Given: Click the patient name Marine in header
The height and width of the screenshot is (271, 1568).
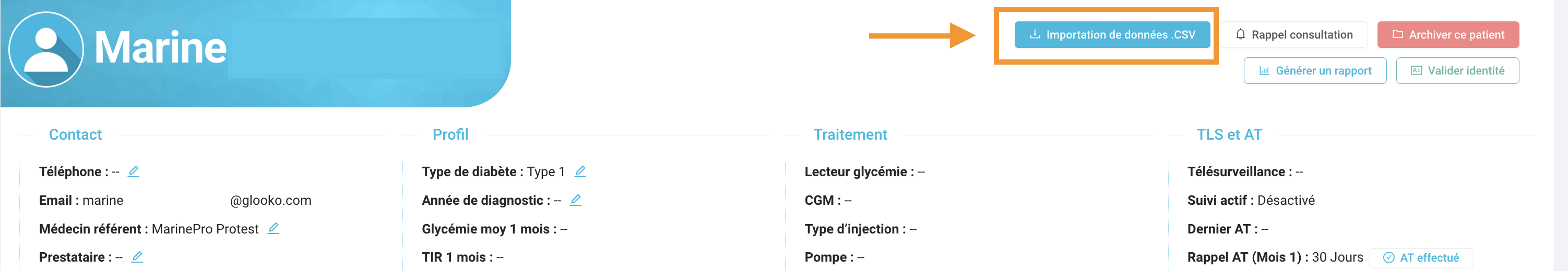Looking at the screenshot, I should pyautogui.click(x=161, y=47).
